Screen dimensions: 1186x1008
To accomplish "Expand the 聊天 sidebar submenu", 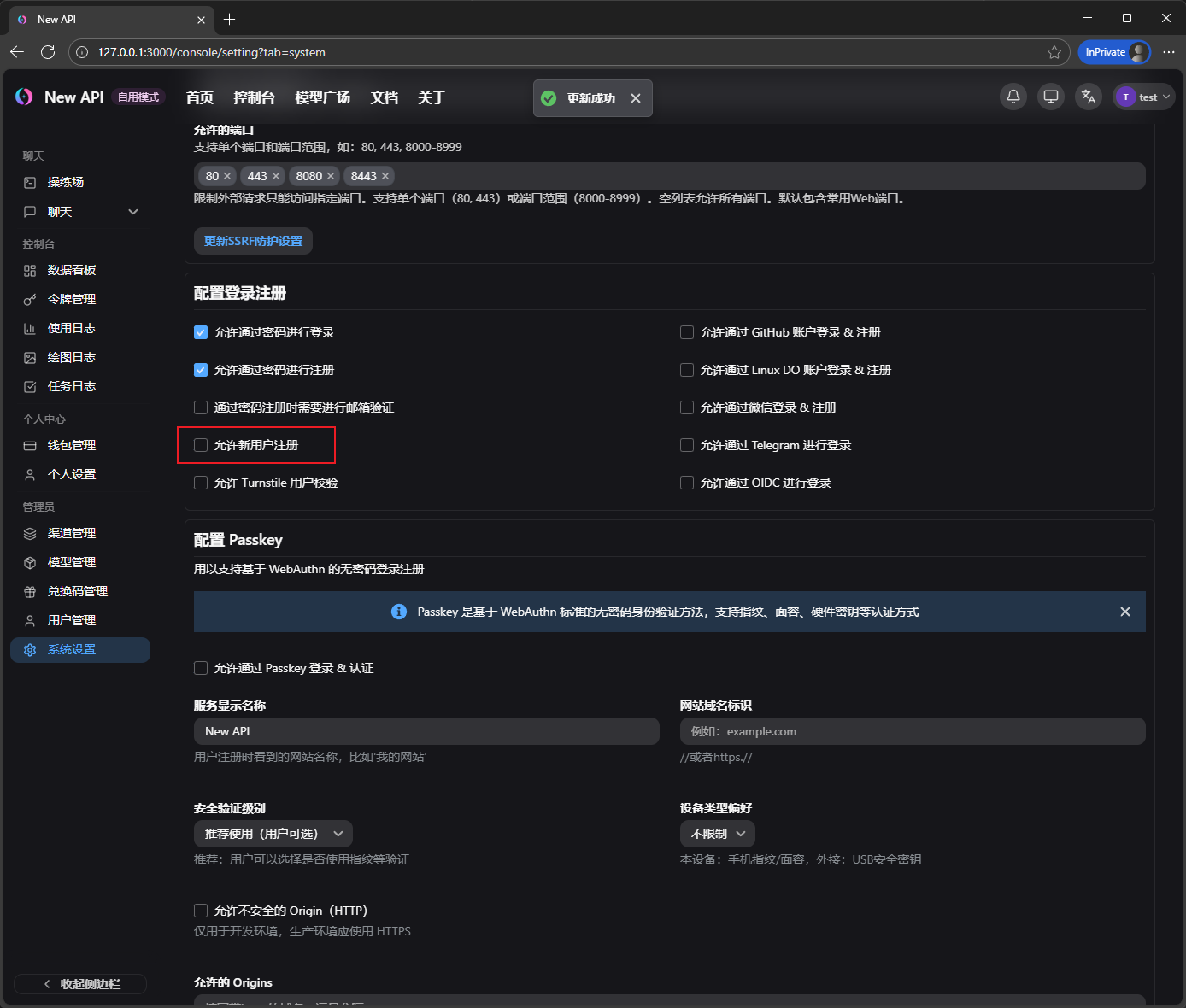I will pyautogui.click(x=132, y=212).
